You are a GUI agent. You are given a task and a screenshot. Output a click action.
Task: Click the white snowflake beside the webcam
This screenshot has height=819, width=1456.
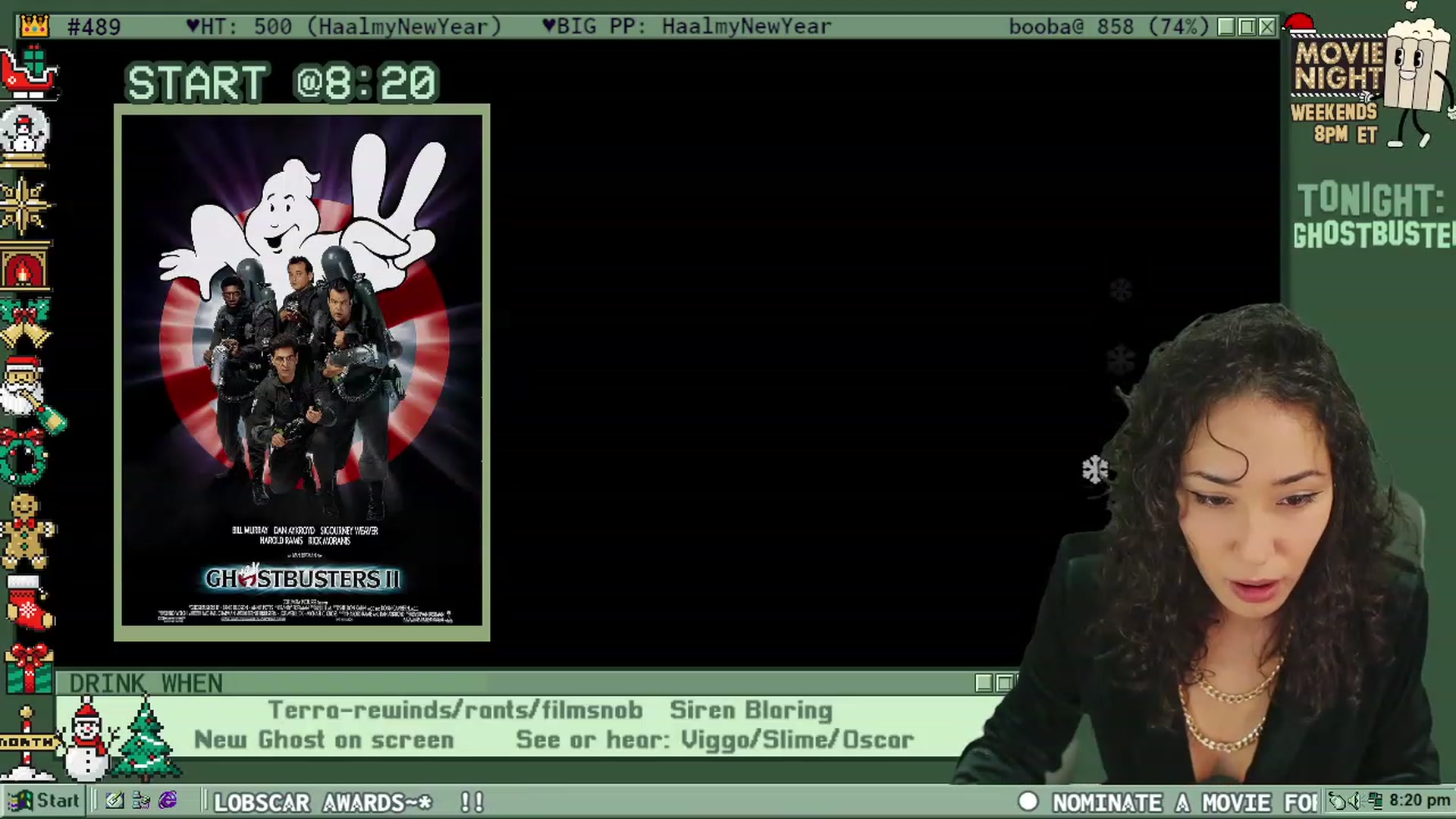pos(1095,470)
